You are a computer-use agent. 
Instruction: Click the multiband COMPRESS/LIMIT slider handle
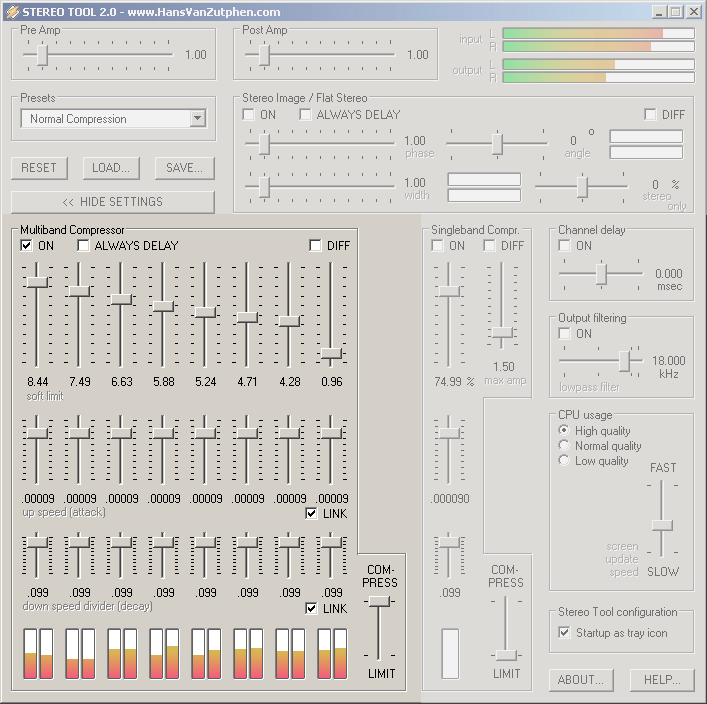coord(379,601)
